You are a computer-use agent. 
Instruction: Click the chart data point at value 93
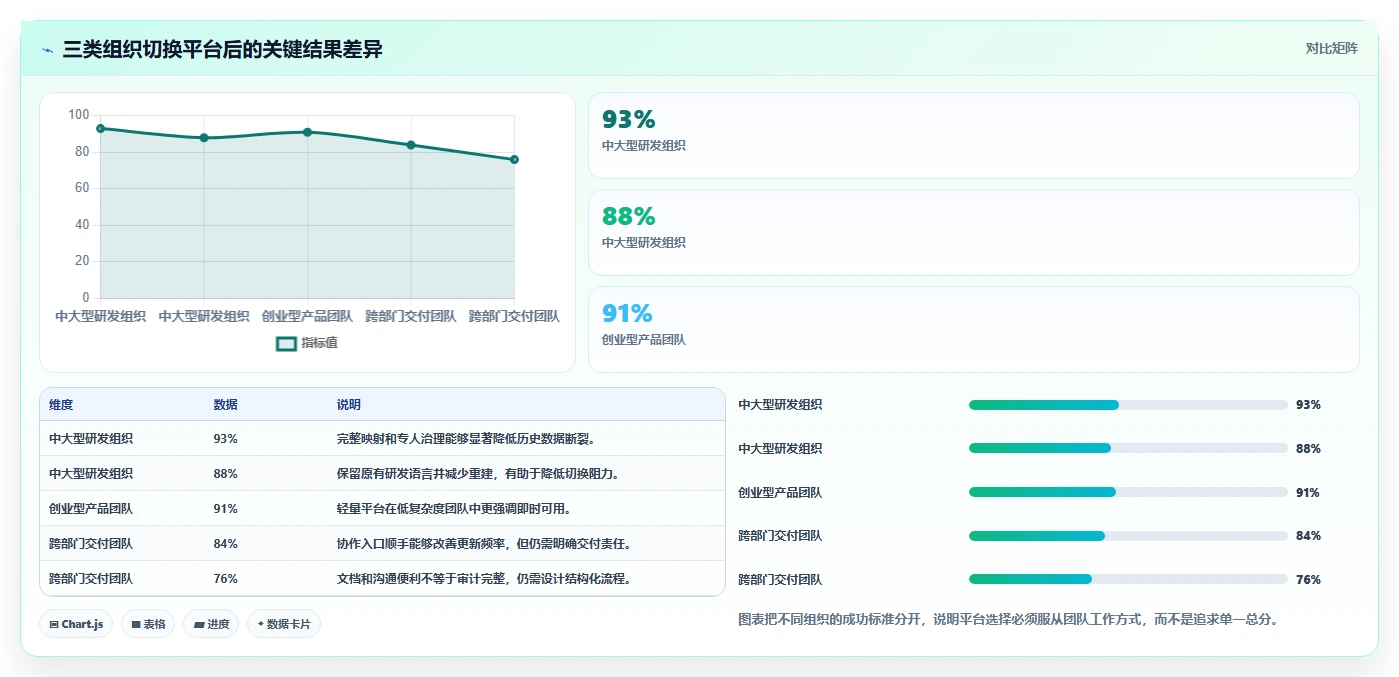click(x=100, y=128)
